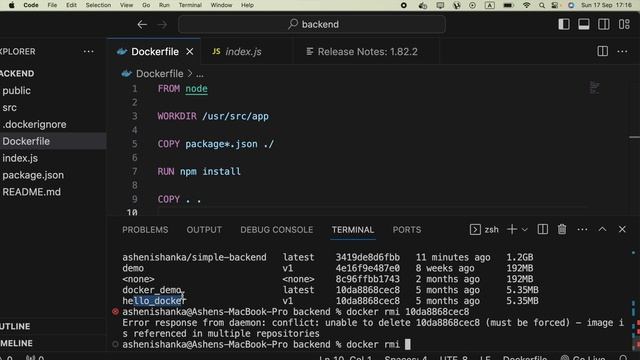Switch to the OUTPUT panel tab
The height and width of the screenshot is (360, 640).
tap(204, 230)
